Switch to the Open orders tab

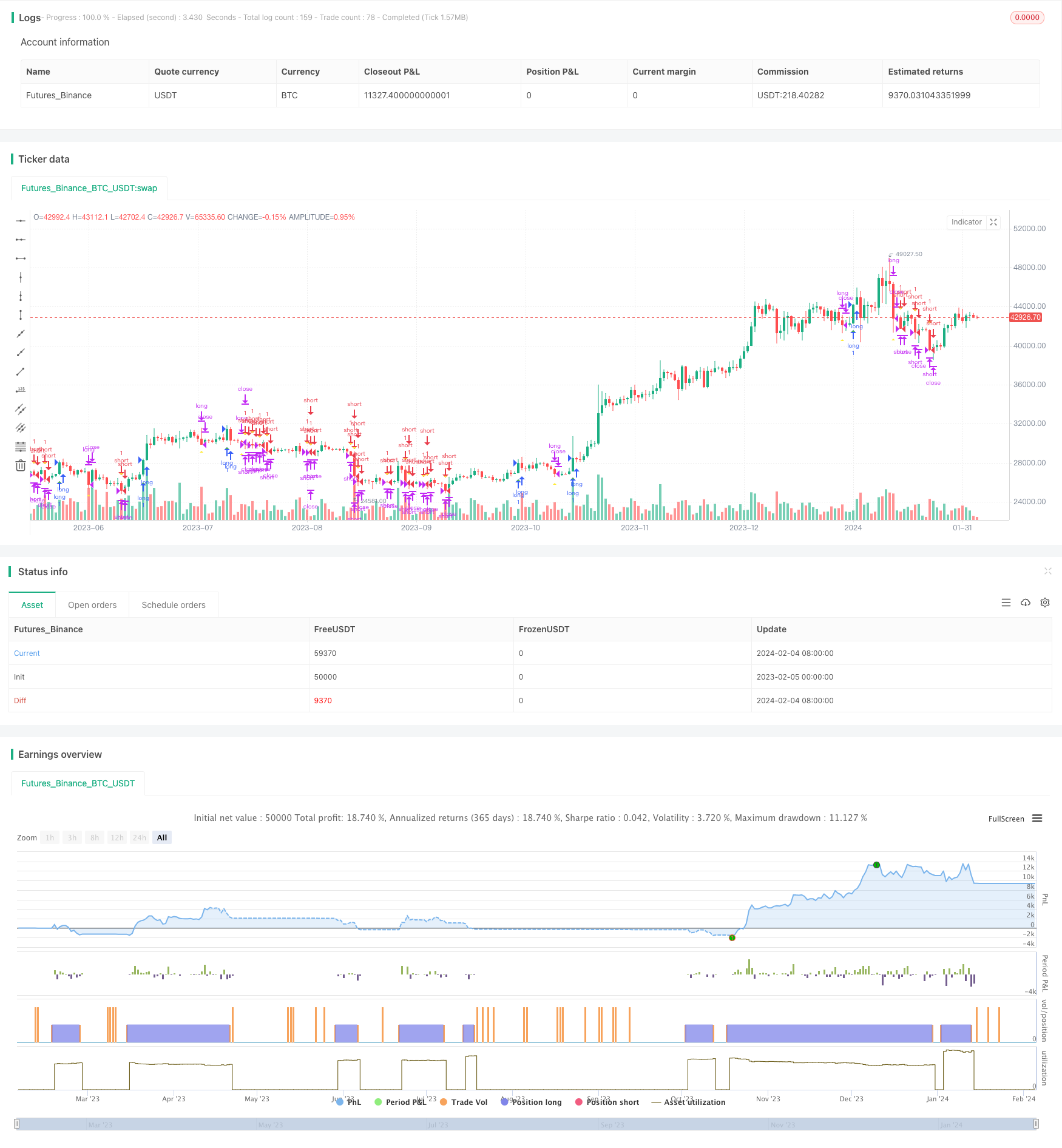(x=92, y=605)
